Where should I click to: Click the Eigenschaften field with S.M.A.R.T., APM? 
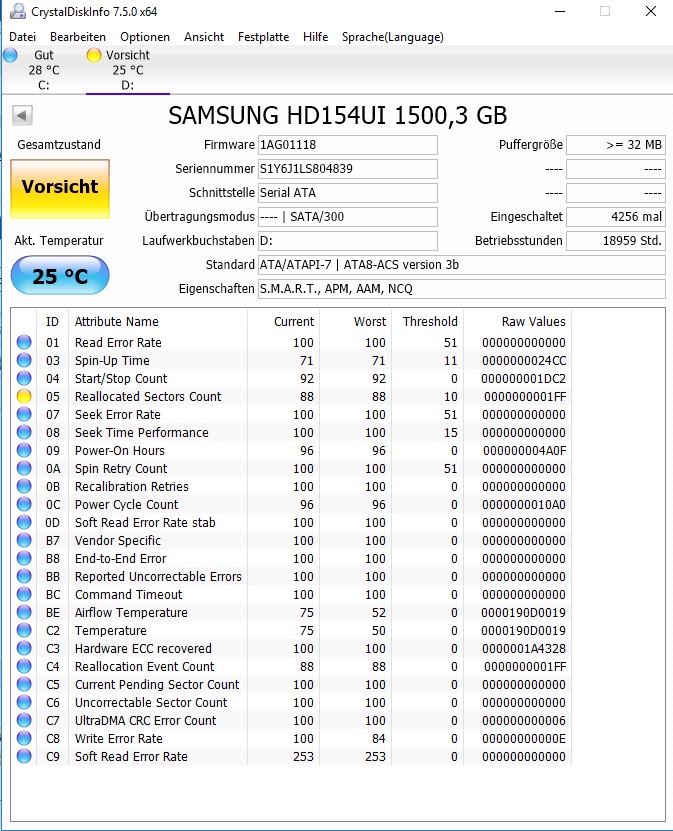tap(462, 288)
